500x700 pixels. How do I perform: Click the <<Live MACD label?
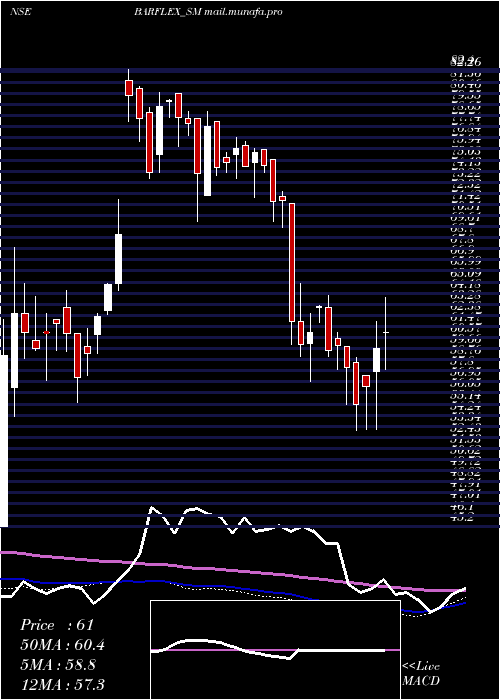point(421,674)
